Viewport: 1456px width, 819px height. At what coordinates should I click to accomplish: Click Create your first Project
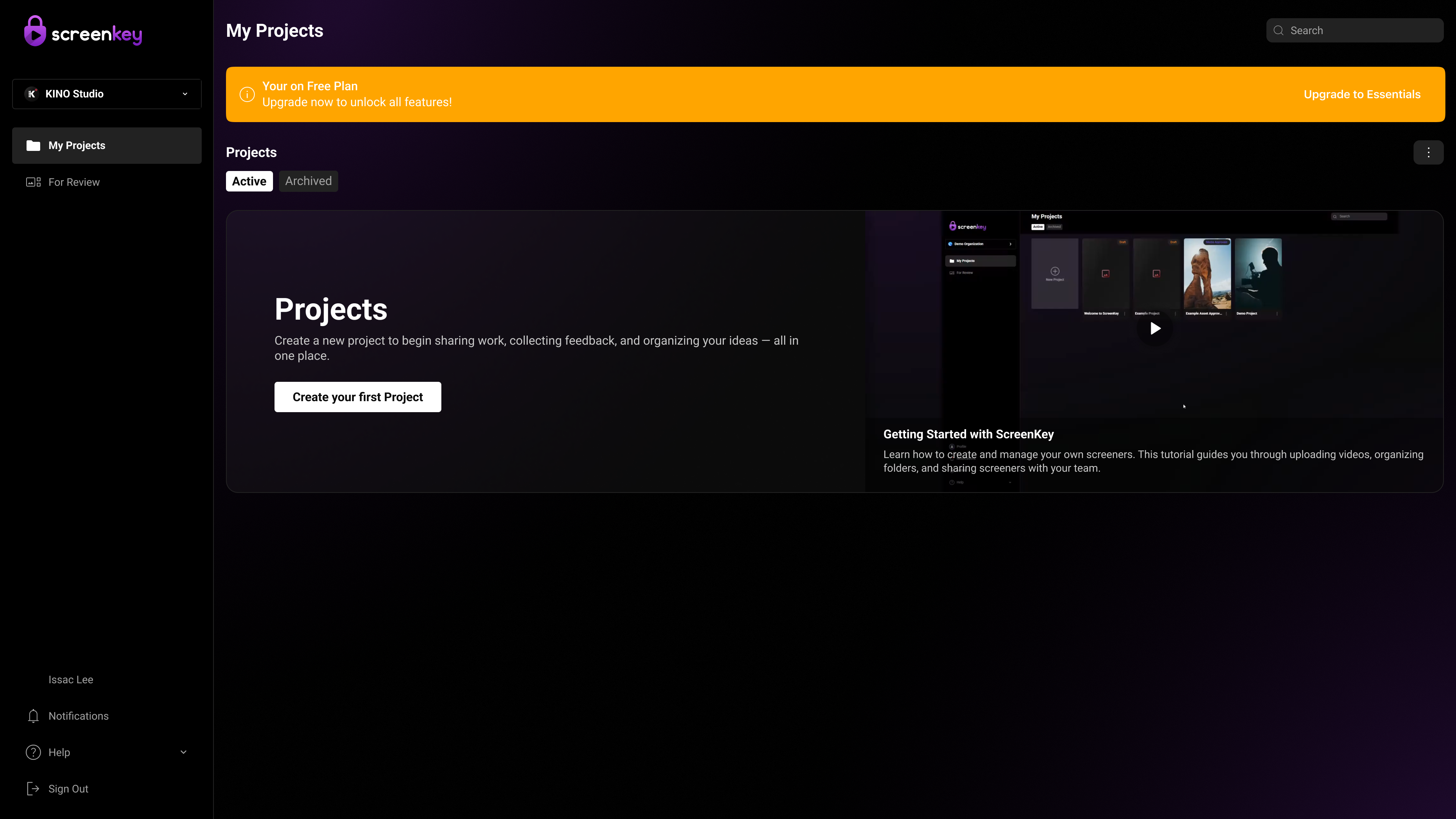(x=357, y=397)
